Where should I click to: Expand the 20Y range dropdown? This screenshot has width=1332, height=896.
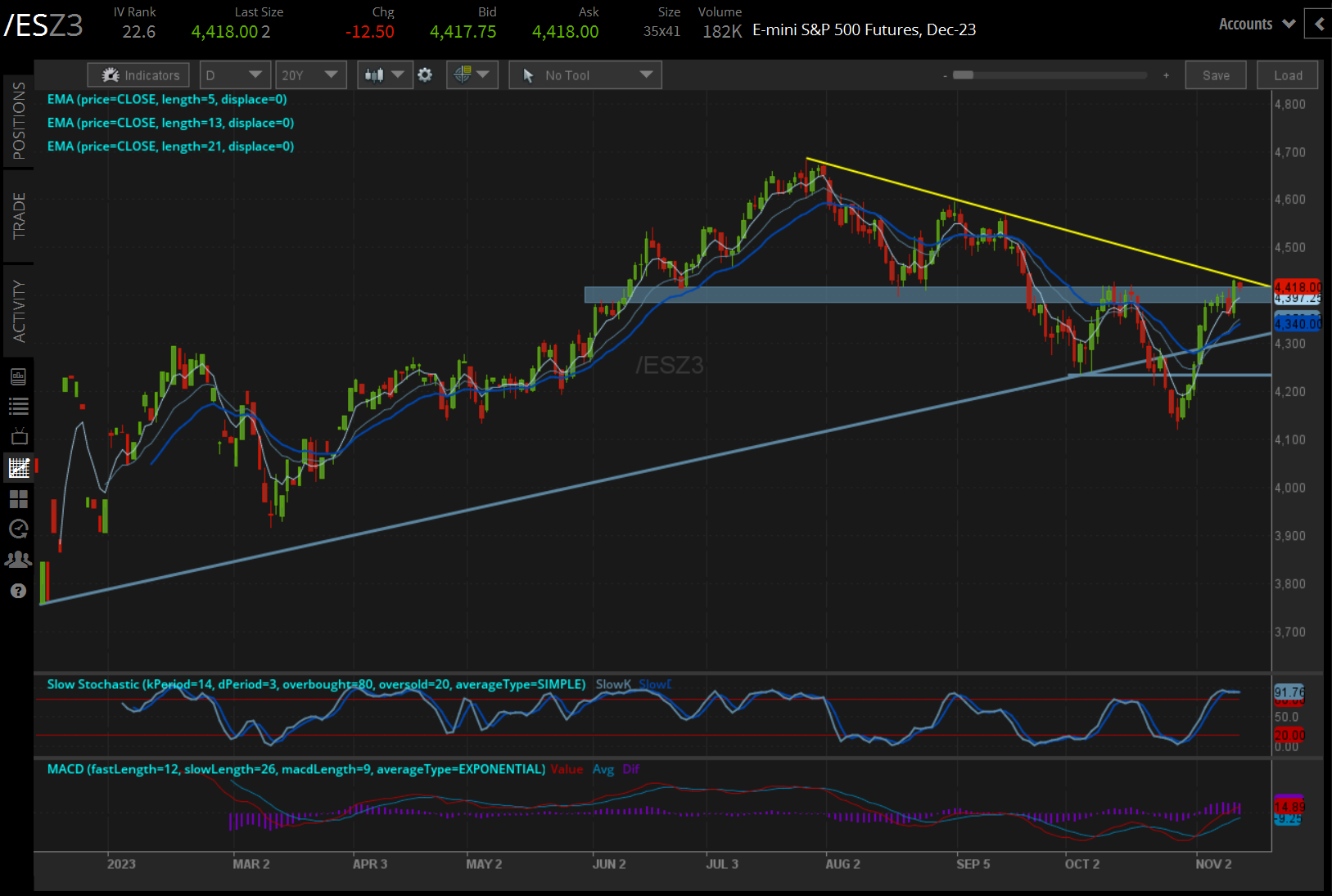click(x=310, y=75)
